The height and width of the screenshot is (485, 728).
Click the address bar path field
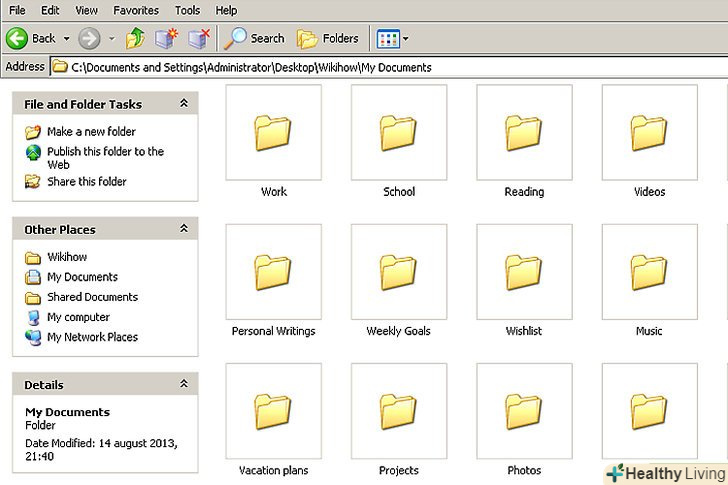(390, 67)
